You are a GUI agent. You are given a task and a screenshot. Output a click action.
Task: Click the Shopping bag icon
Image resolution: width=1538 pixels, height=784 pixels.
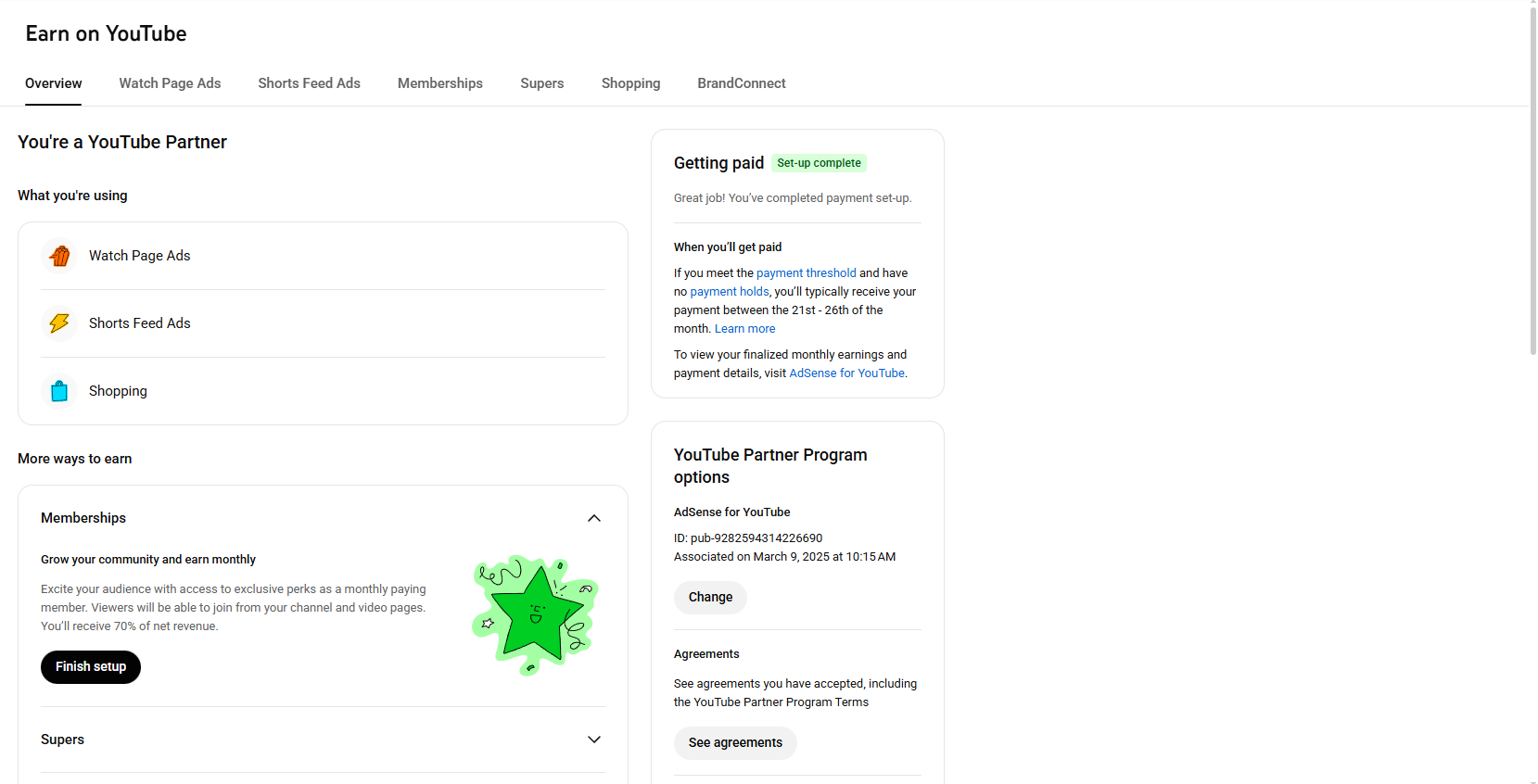(59, 391)
